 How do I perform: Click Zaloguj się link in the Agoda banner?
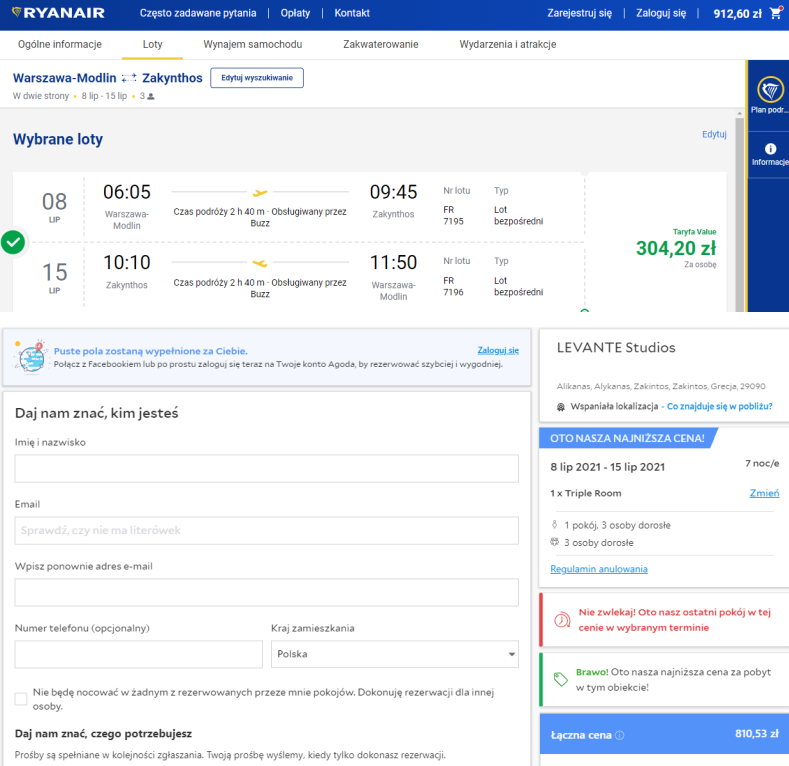point(498,350)
